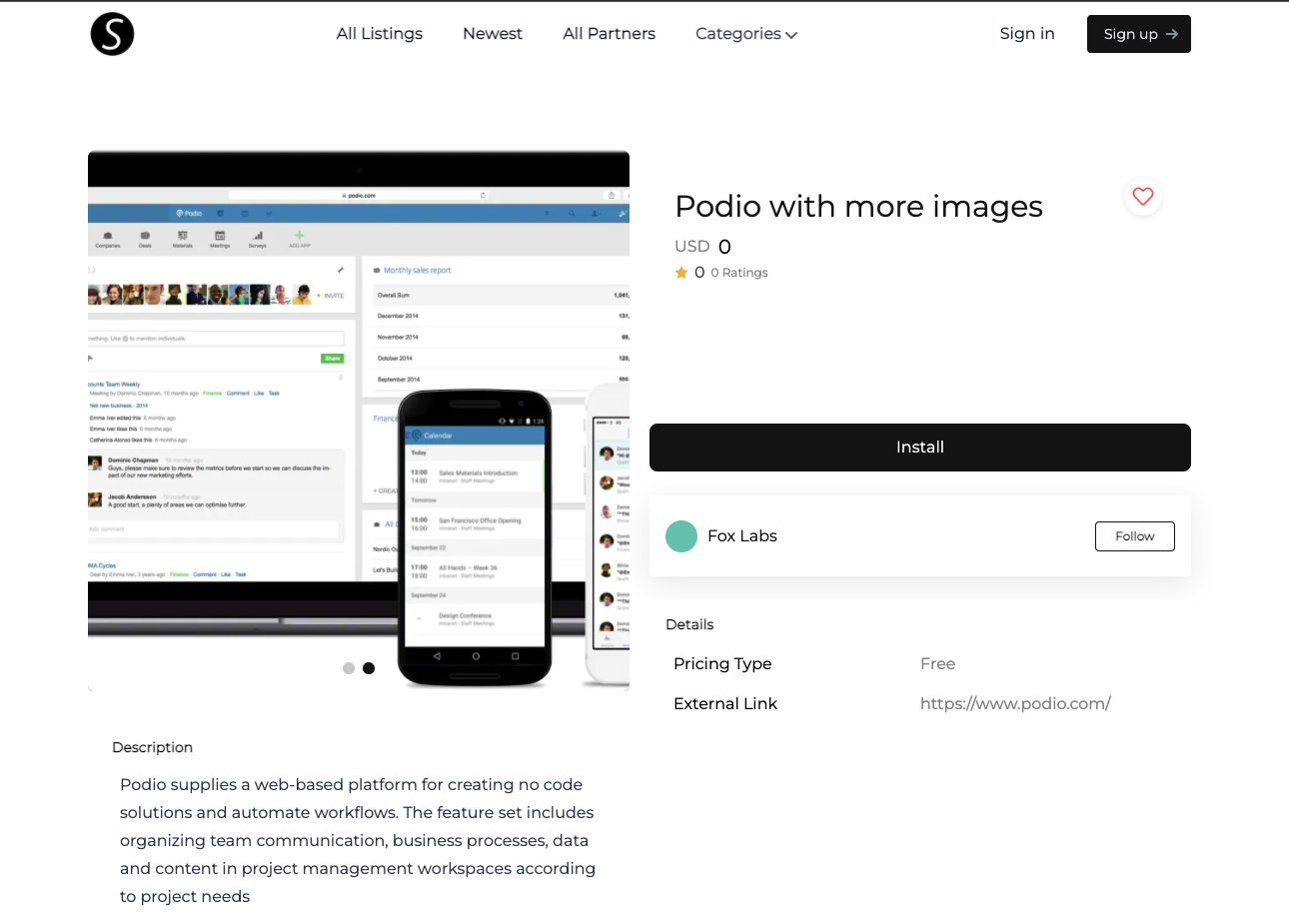1289x924 pixels.
Task: Switch to the Newest section
Action: pyautogui.click(x=492, y=33)
